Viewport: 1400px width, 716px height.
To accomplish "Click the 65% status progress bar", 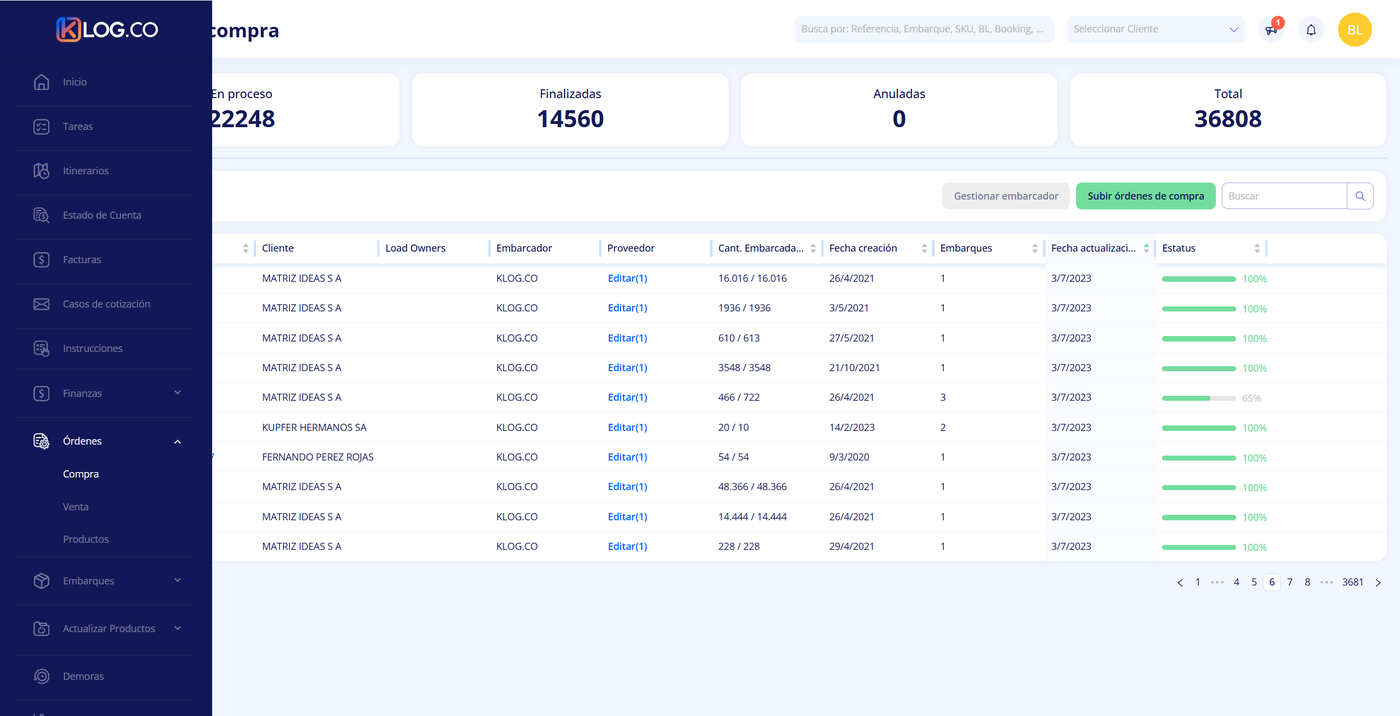I will (x=1199, y=398).
